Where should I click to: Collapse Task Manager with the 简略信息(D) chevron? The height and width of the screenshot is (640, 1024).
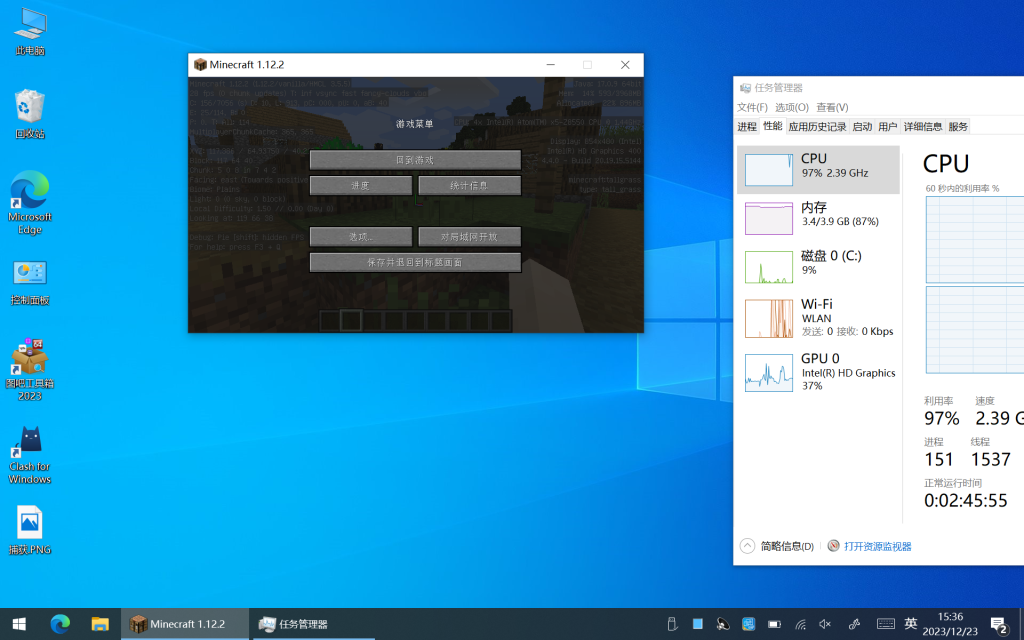pos(747,546)
